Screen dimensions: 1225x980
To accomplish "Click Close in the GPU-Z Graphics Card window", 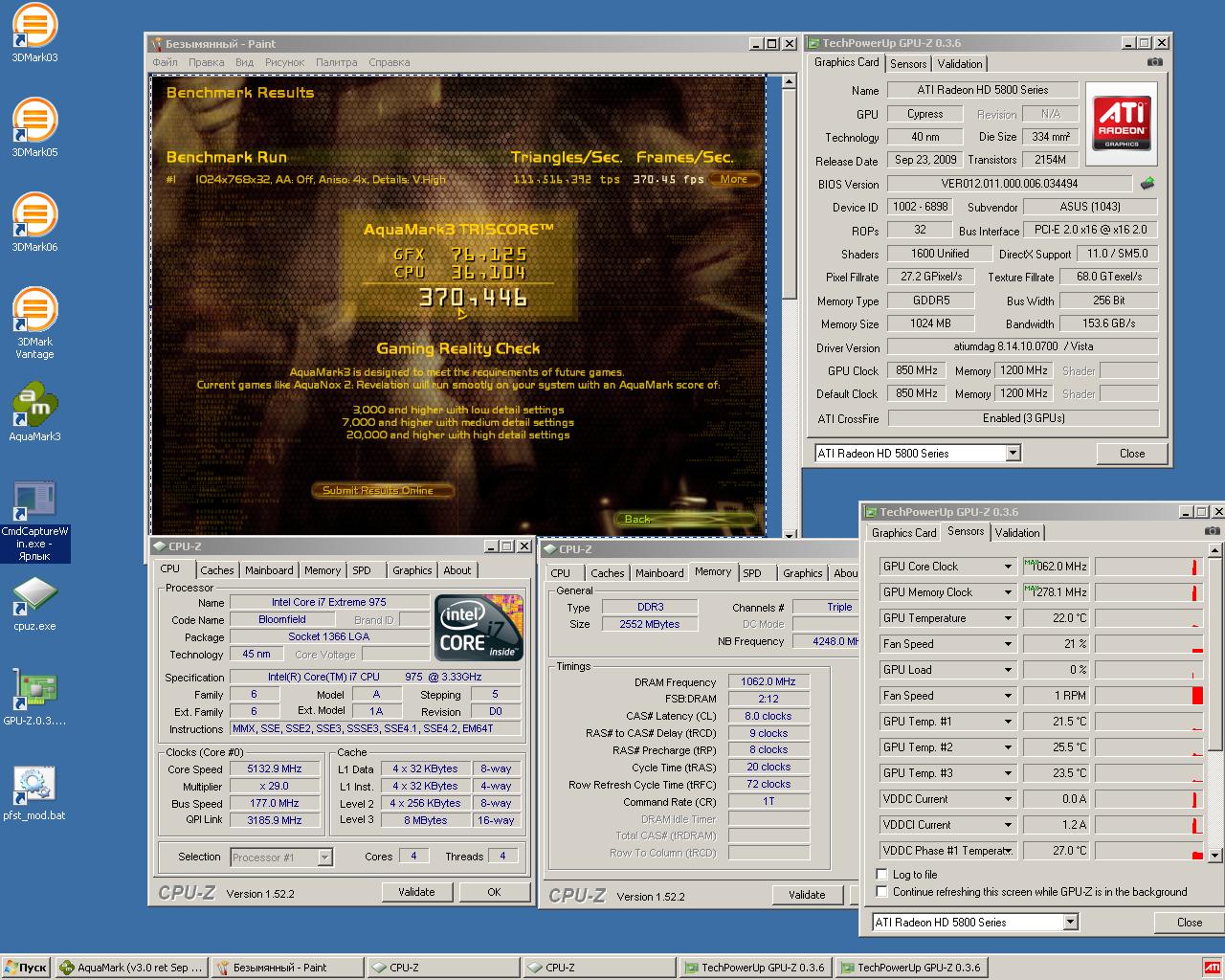I will (1132, 454).
